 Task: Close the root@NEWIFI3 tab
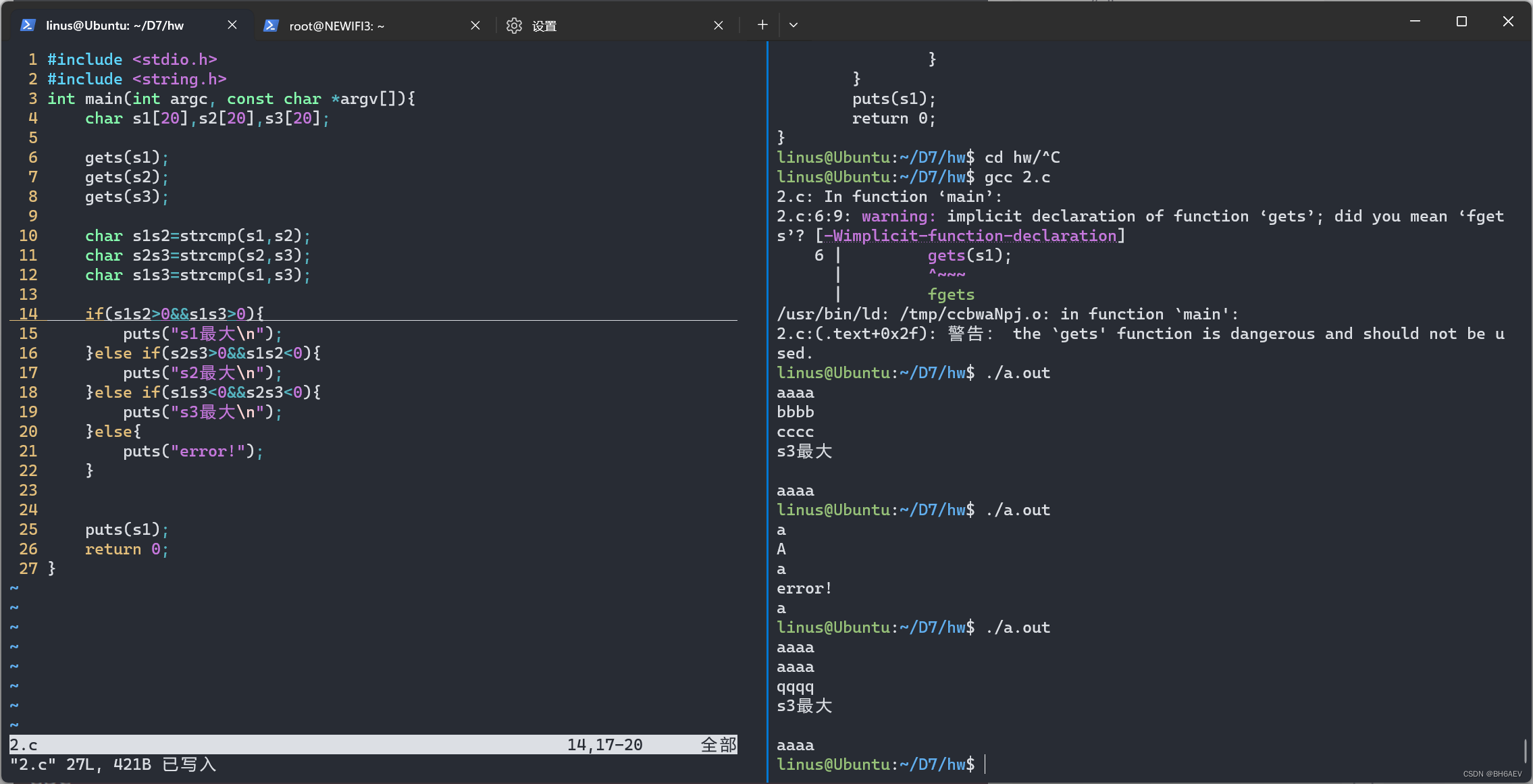tap(475, 25)
